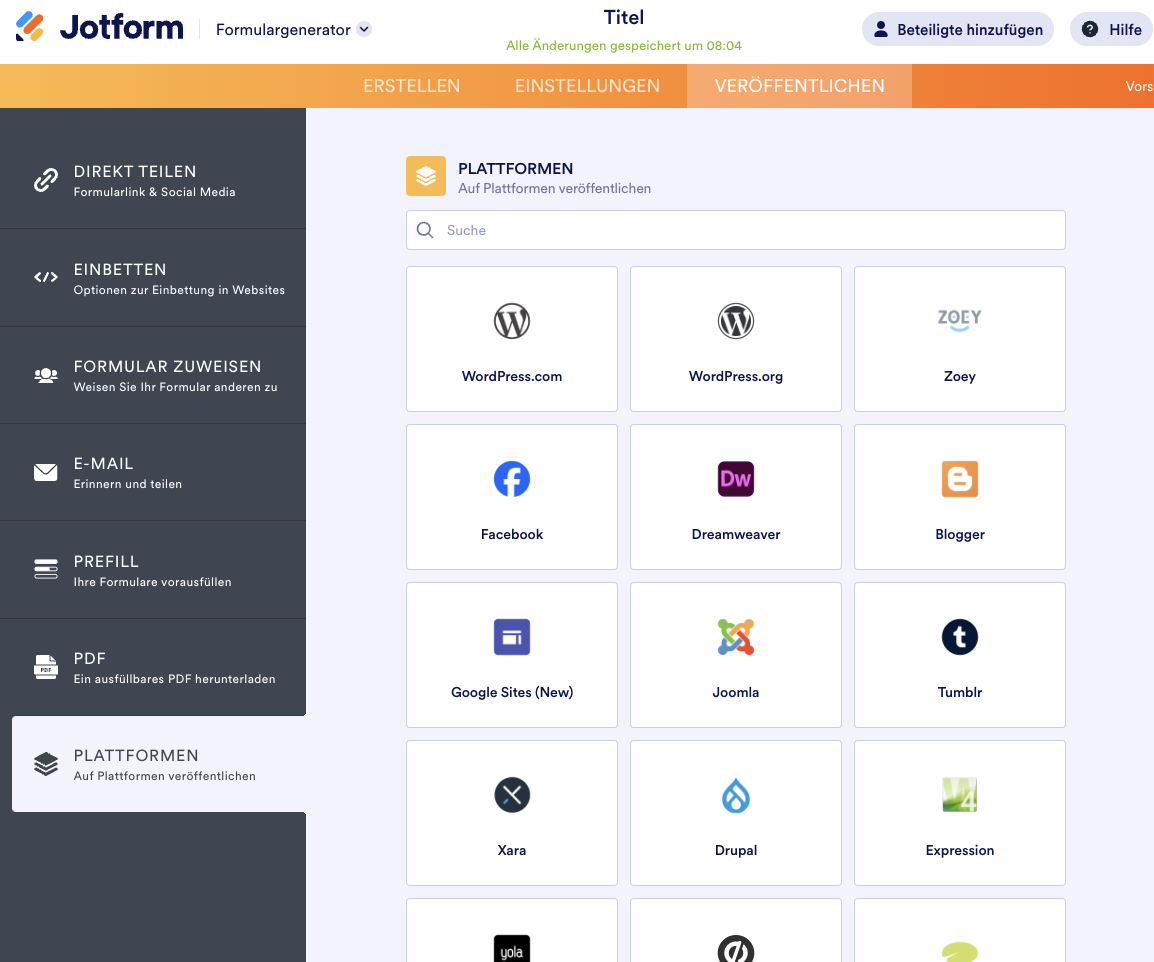Open the Direkt Teilen sidebar section
The image size is (1154, 962).
coord(153,180)
